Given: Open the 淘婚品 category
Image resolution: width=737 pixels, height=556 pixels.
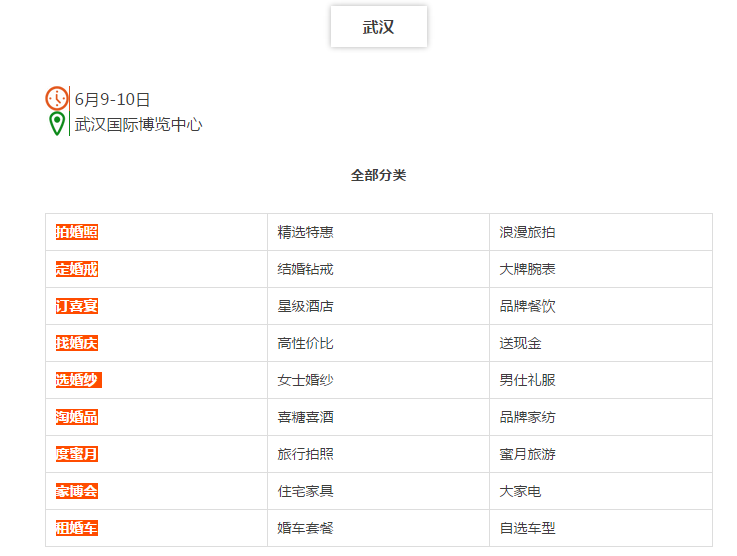Looking at the screenshot, I should coord(77,417).
